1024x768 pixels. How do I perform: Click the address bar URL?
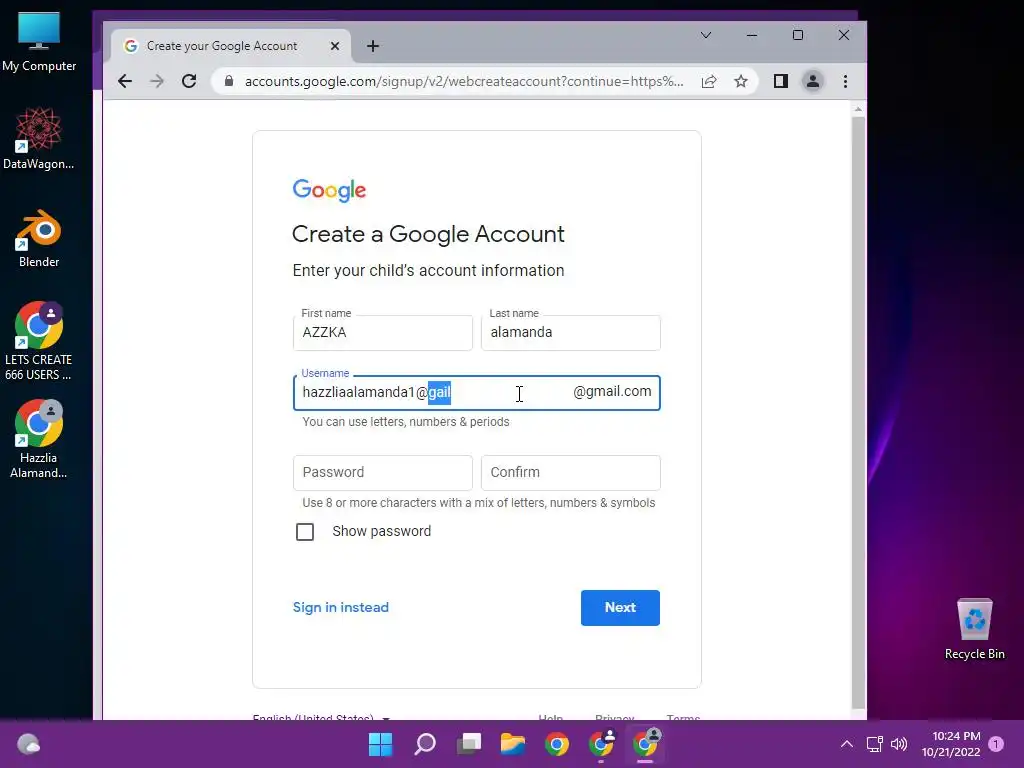click(x=464, y=81)
